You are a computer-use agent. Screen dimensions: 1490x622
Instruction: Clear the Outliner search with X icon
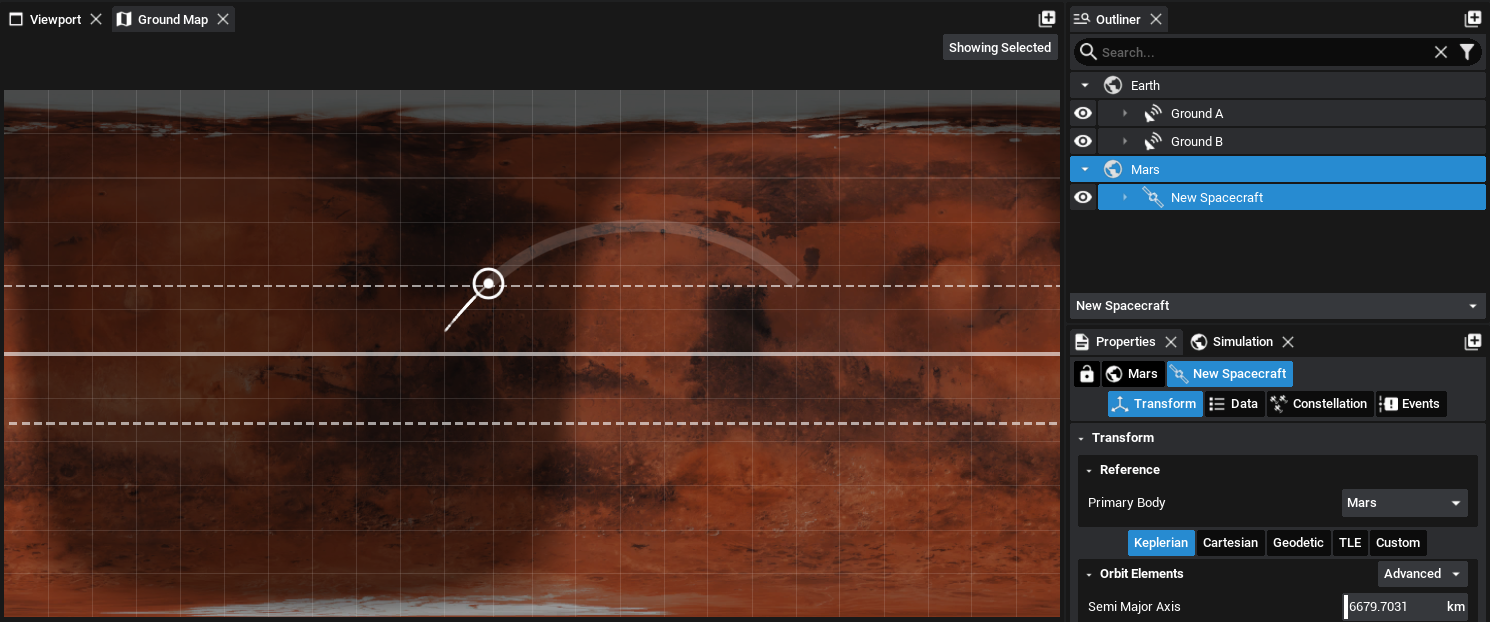click(1441, 52)
